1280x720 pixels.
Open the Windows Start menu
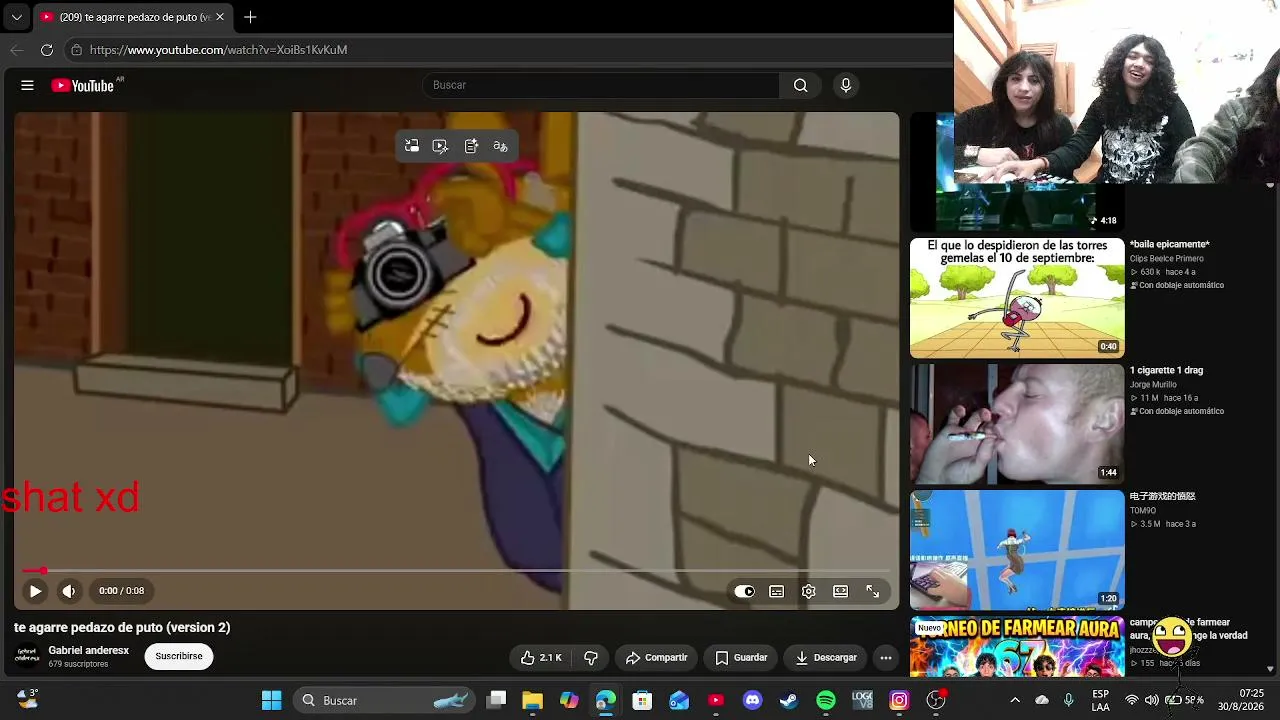(271, 700)
